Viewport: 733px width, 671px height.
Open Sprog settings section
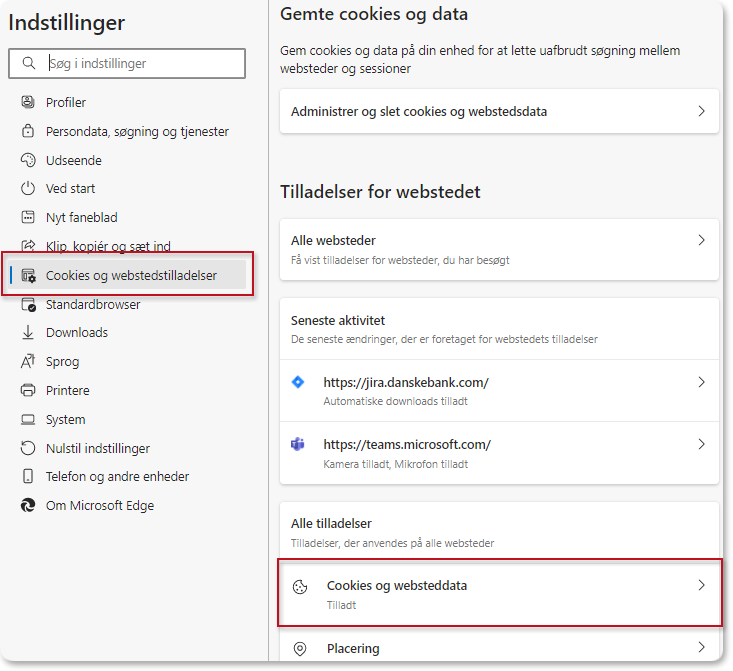tap(62, 361)
